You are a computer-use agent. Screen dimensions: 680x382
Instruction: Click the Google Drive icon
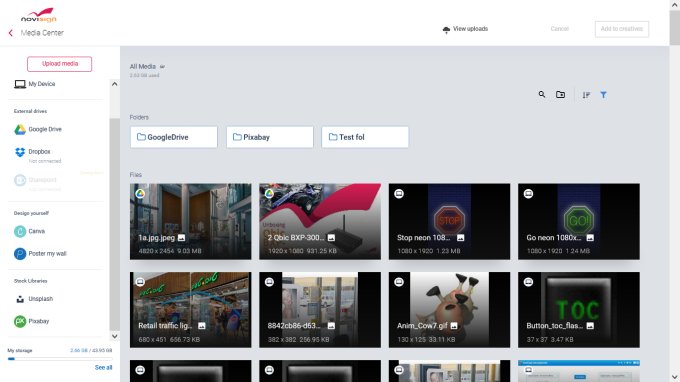click(20, 129)
